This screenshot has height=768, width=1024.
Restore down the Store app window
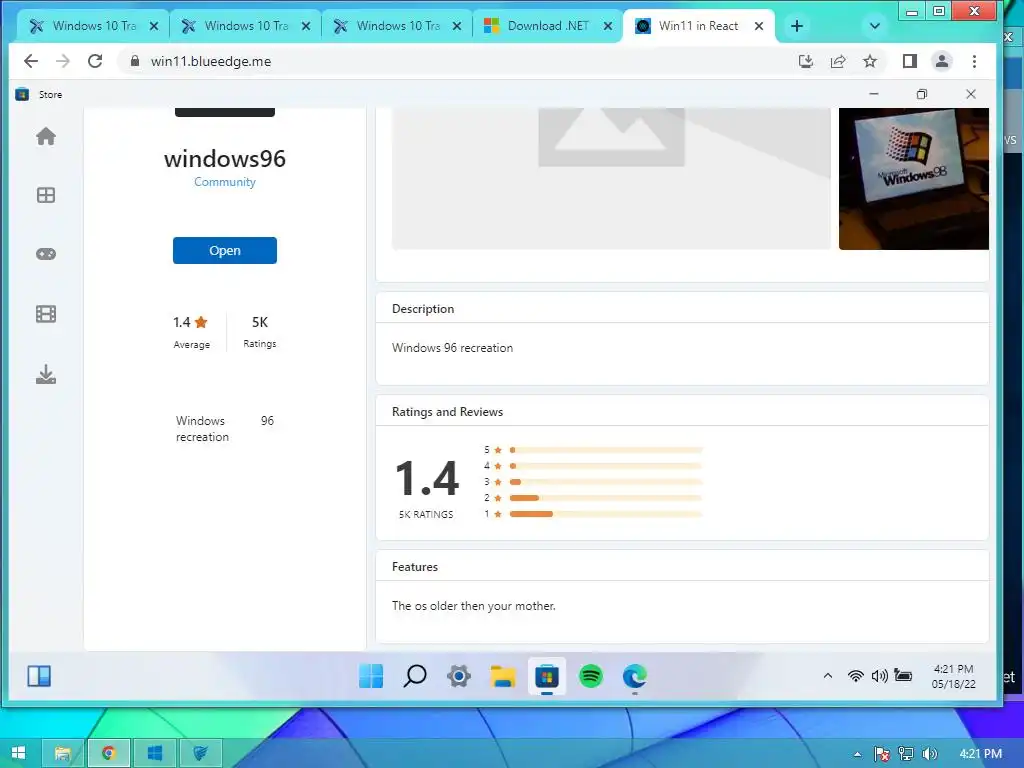[921, 94]
